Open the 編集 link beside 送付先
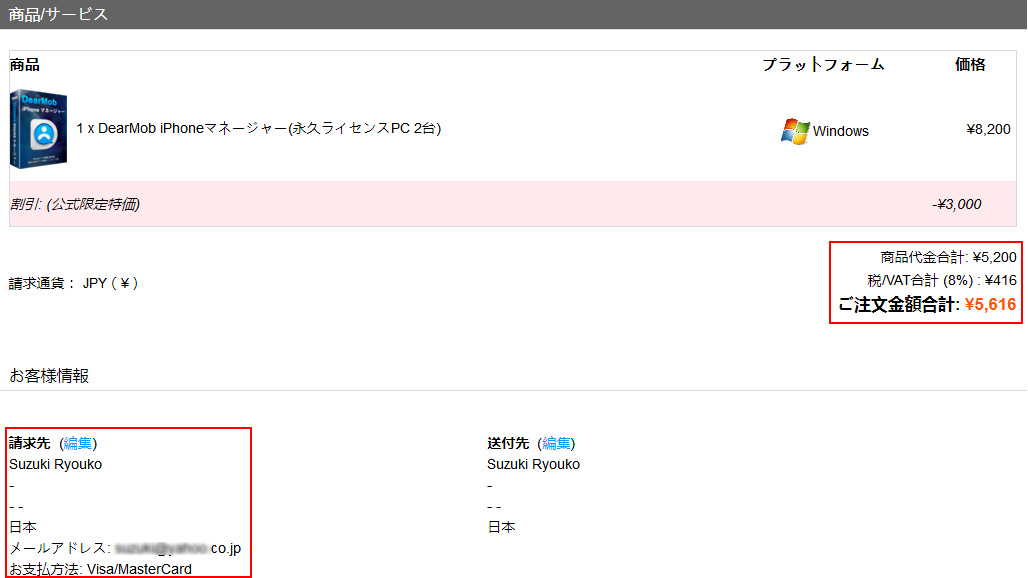The width and height of the screenshot is (1028, 578). coord(556,443)
